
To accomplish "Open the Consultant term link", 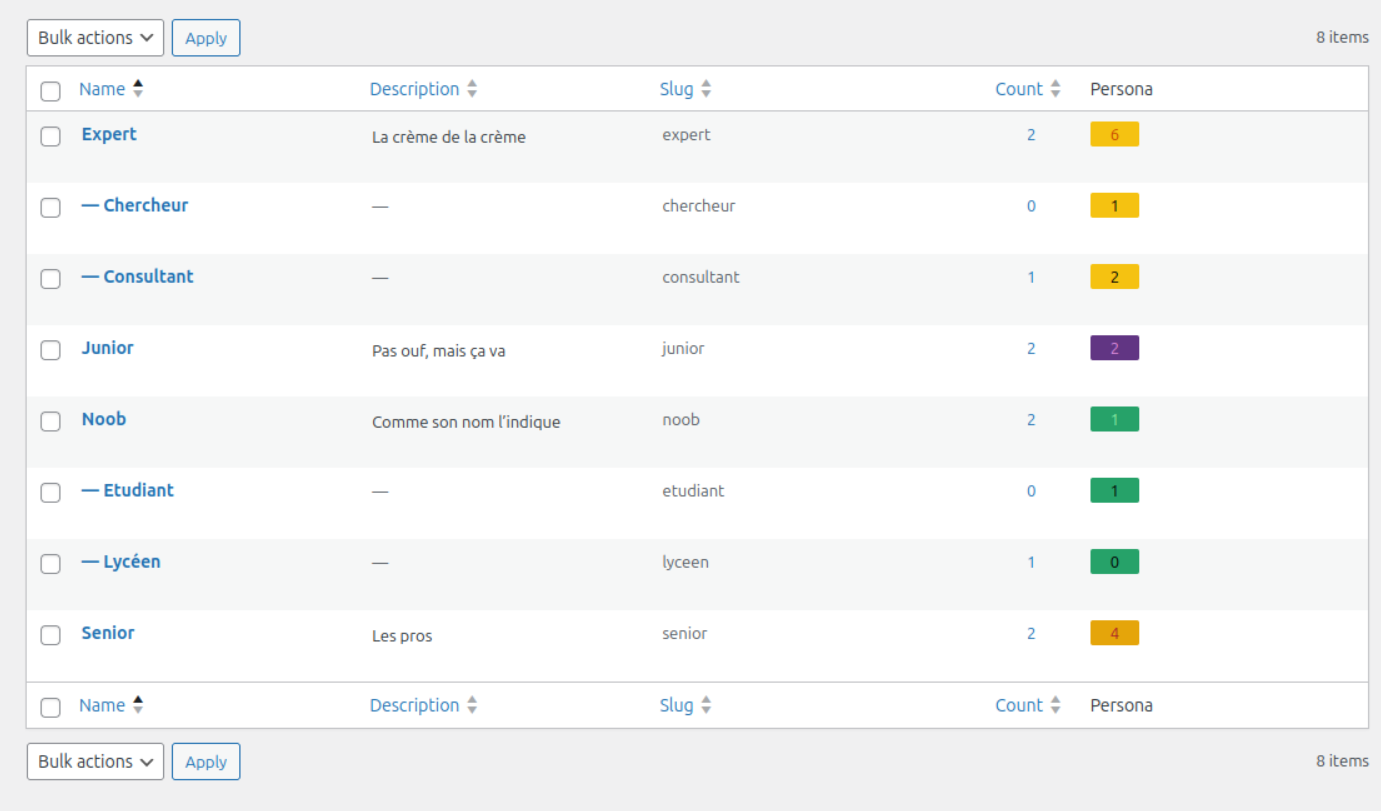I will click(148, 277).
